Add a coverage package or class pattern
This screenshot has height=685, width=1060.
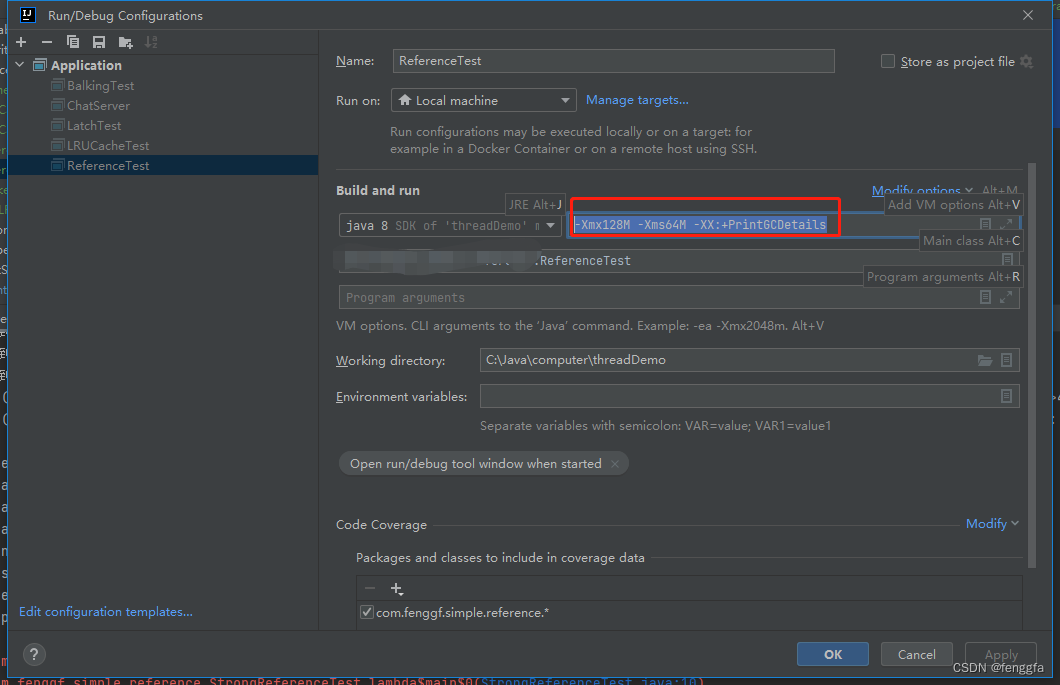click(x=397, y=589)
